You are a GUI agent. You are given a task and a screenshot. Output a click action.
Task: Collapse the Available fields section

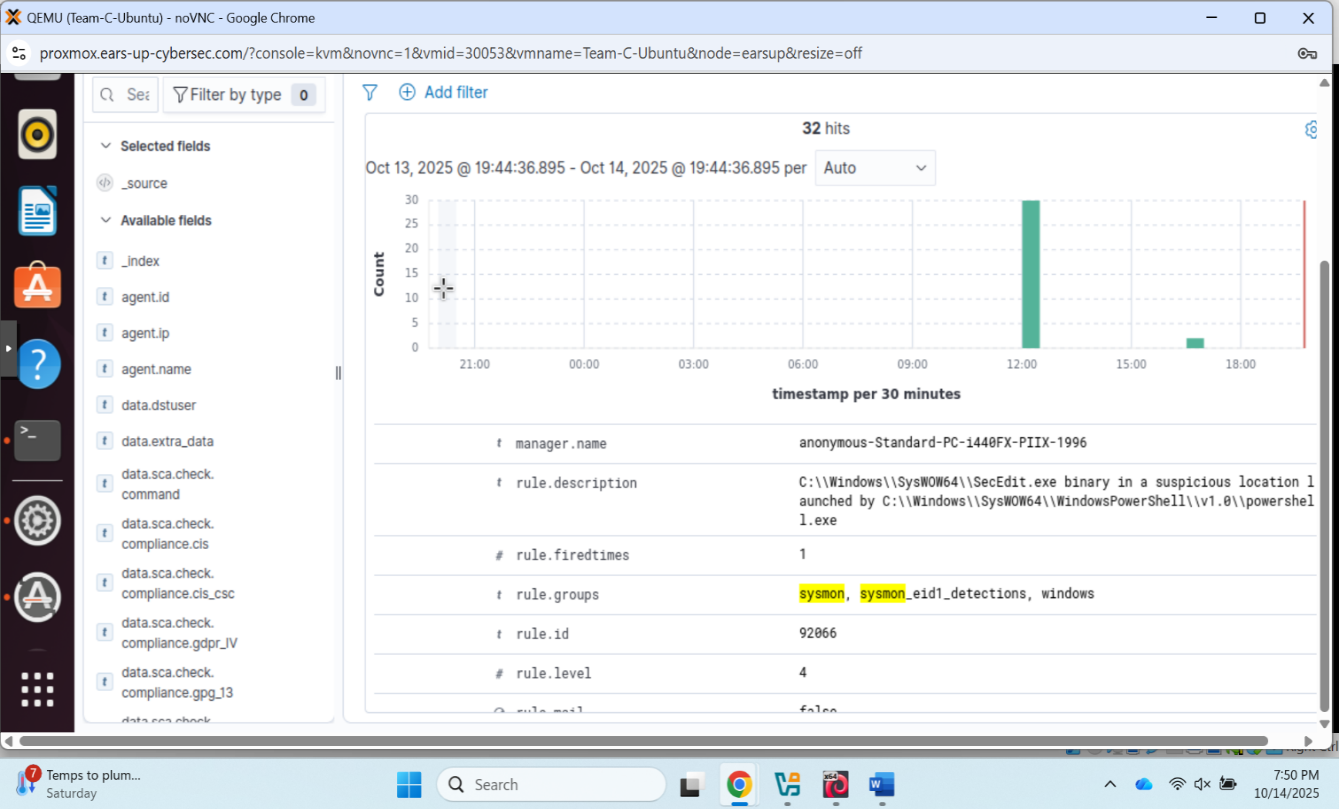pyautogui.click(x=106, y=221)
